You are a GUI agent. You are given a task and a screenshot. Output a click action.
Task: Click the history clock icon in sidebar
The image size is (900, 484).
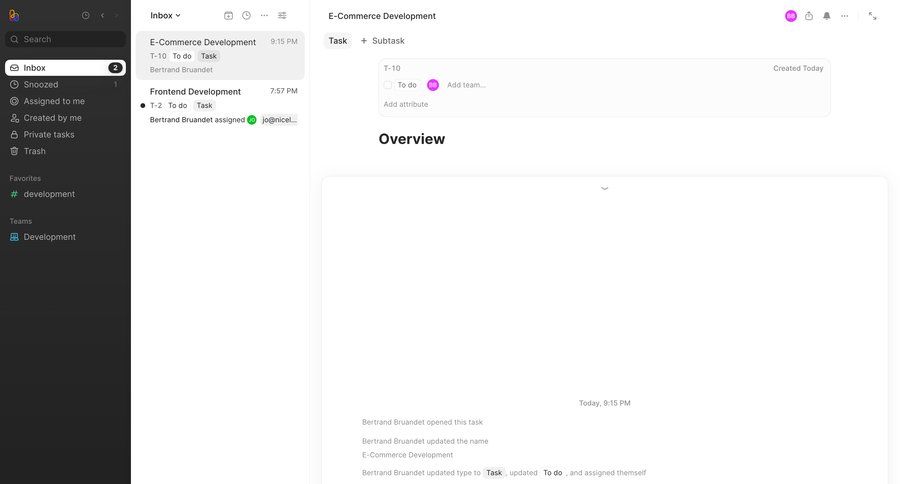point(86,16)
